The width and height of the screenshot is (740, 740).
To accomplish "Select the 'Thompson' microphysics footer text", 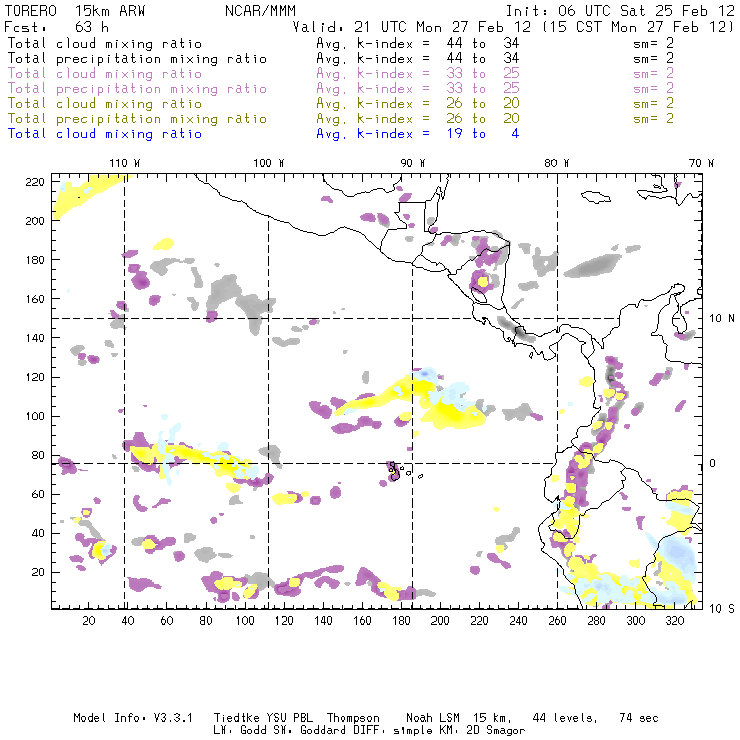I will [x=353, y=718].
